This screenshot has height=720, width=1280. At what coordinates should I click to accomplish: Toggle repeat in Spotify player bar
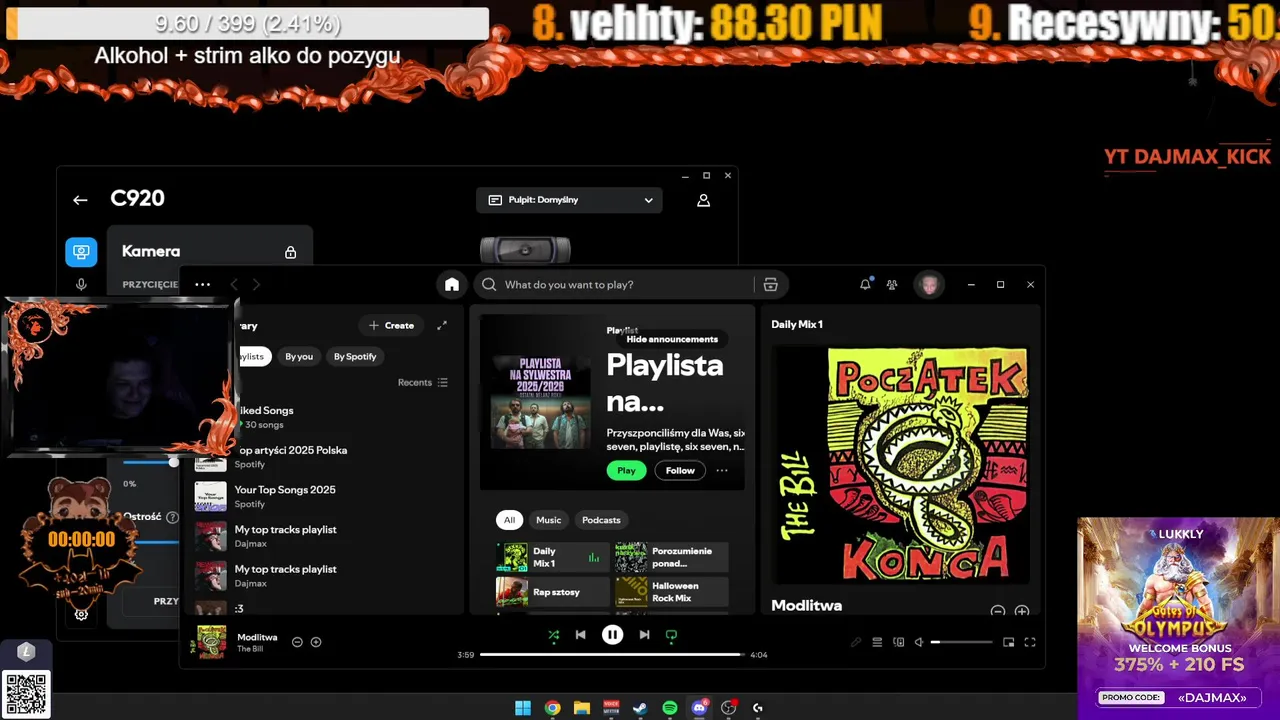671,635
